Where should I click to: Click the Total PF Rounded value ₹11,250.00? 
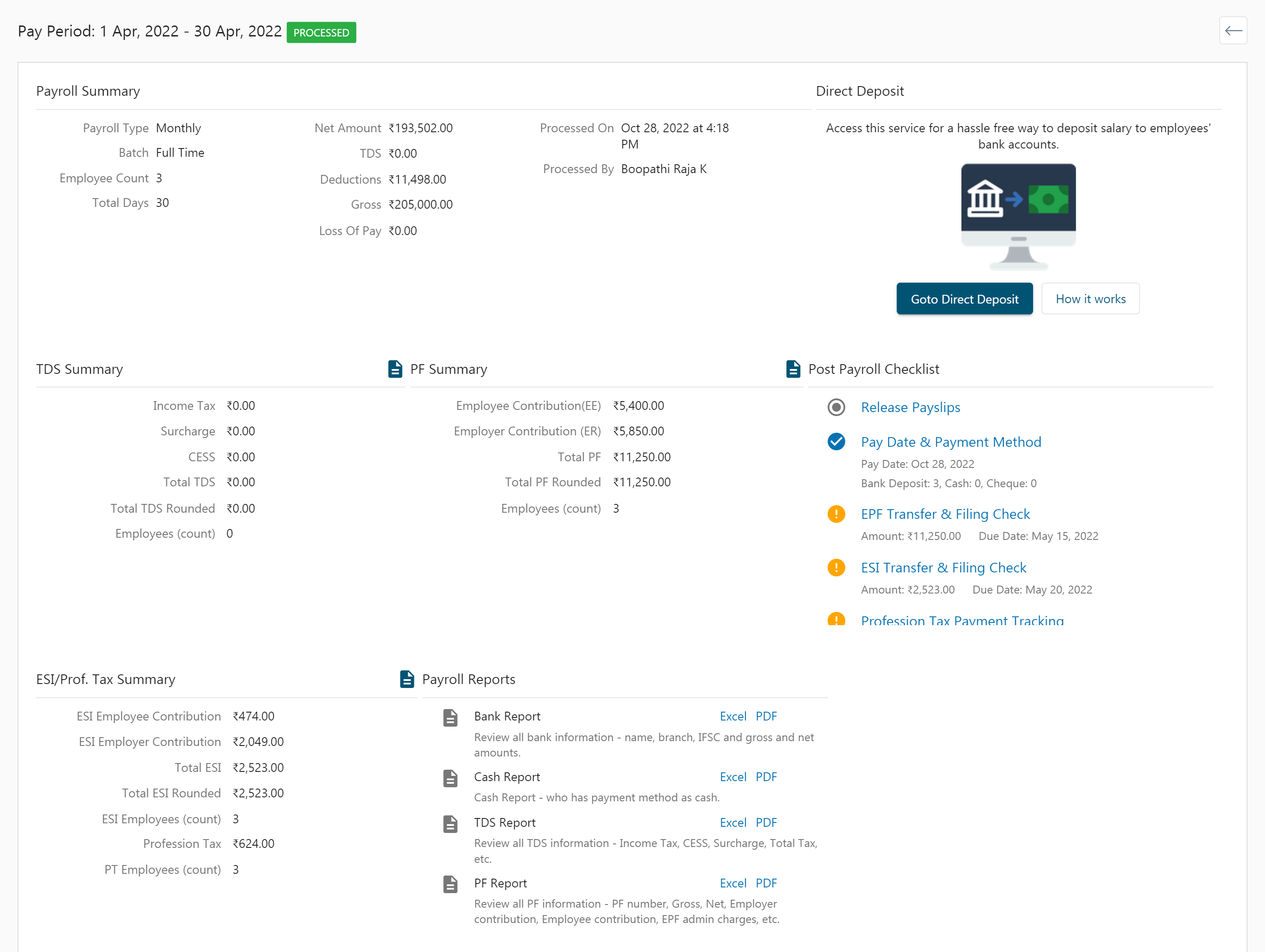click(642, 482)
